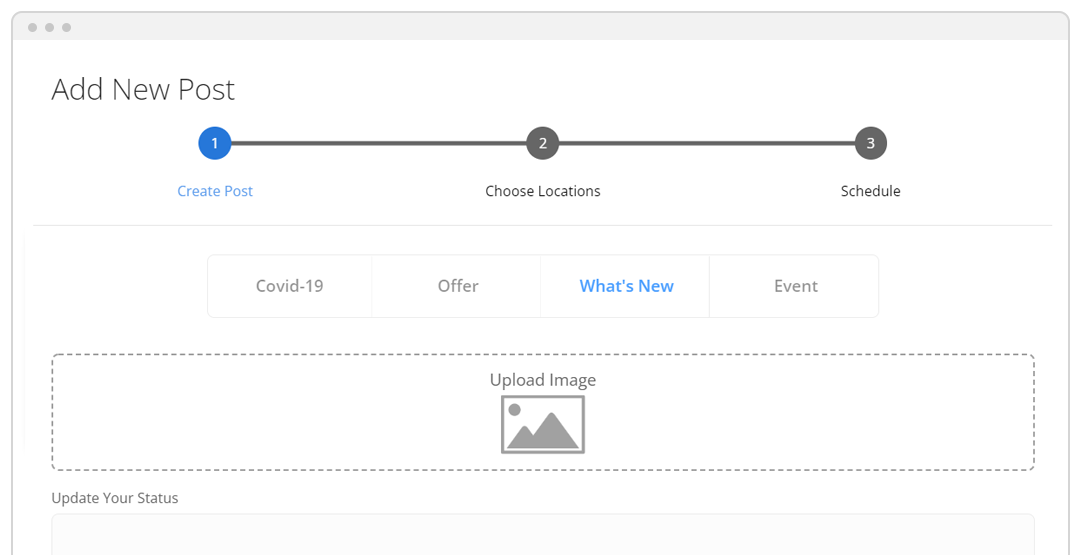Click the Upload Image text label
This screenshot has height=555, width=1080.
(542, 380)
